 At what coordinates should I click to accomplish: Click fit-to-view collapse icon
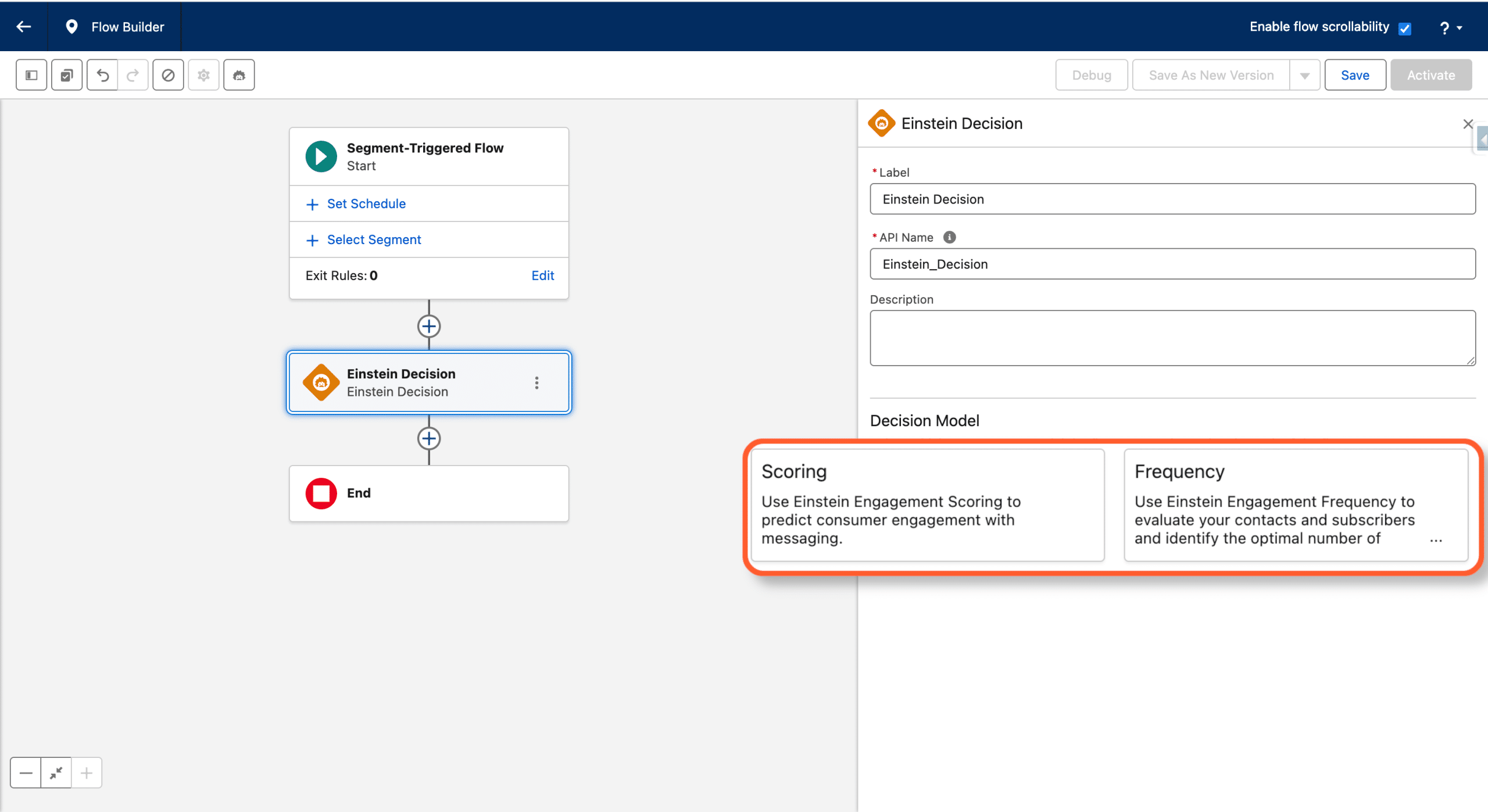[x=56, y=772]
